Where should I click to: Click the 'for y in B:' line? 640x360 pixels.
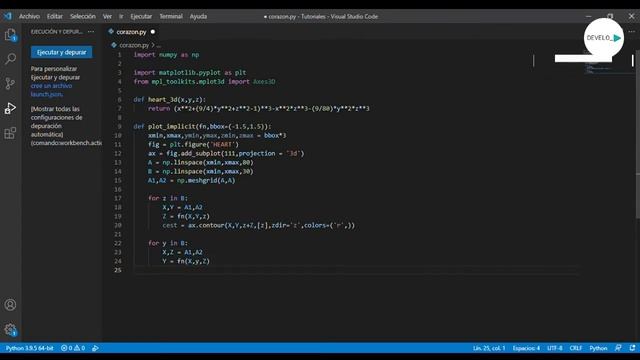pyautogui.click(x=168, y=243)
